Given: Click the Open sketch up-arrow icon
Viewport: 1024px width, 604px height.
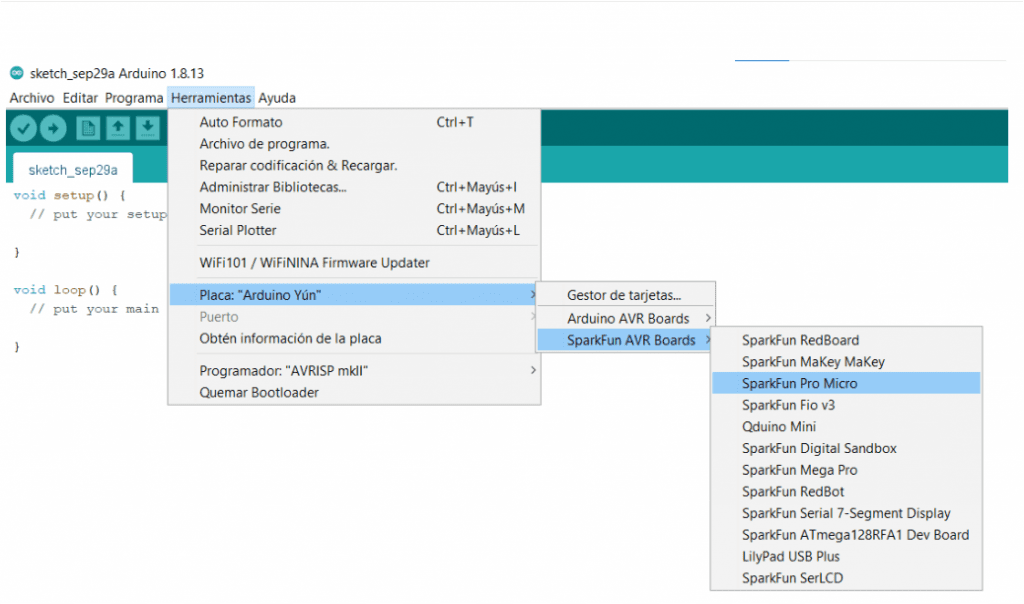Looking at the screenshot, I should pyautogui.click(x=118, y=128).
